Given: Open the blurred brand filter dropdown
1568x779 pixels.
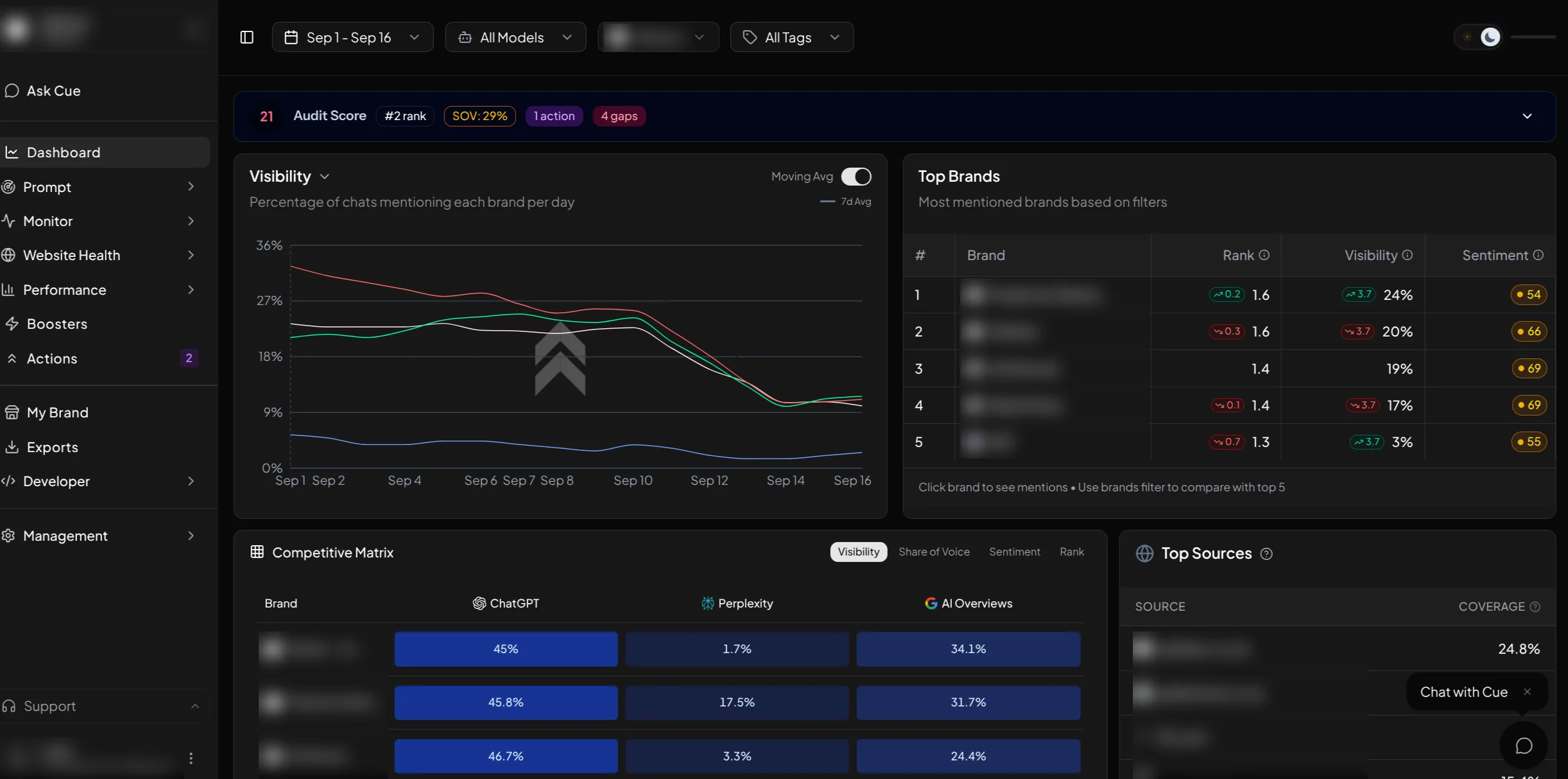Looking at the screenshot, I should click(x=658, y=37).
